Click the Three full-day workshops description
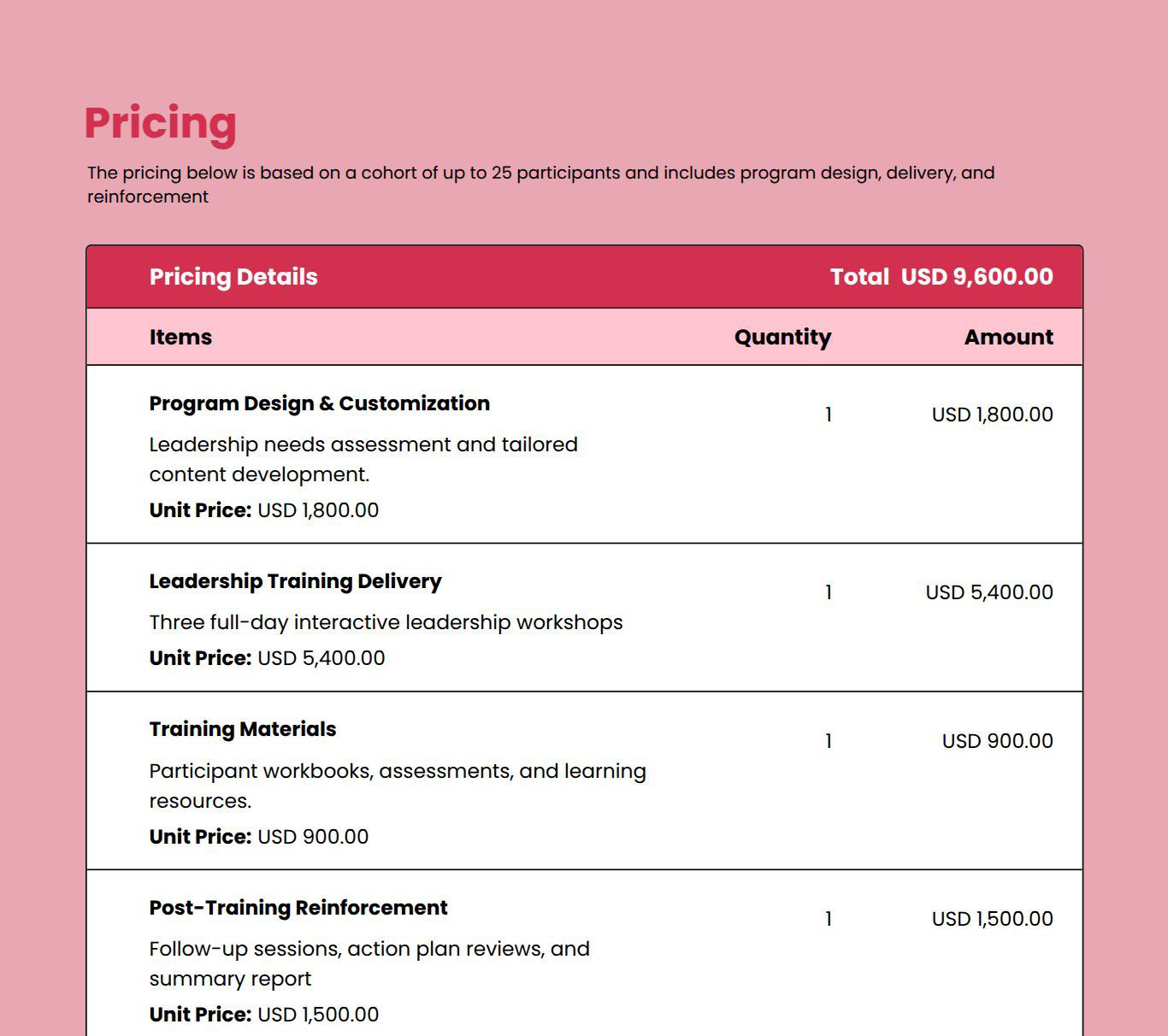The height and width of the screenshot is (1036, 1168). (x=386, y=622)
